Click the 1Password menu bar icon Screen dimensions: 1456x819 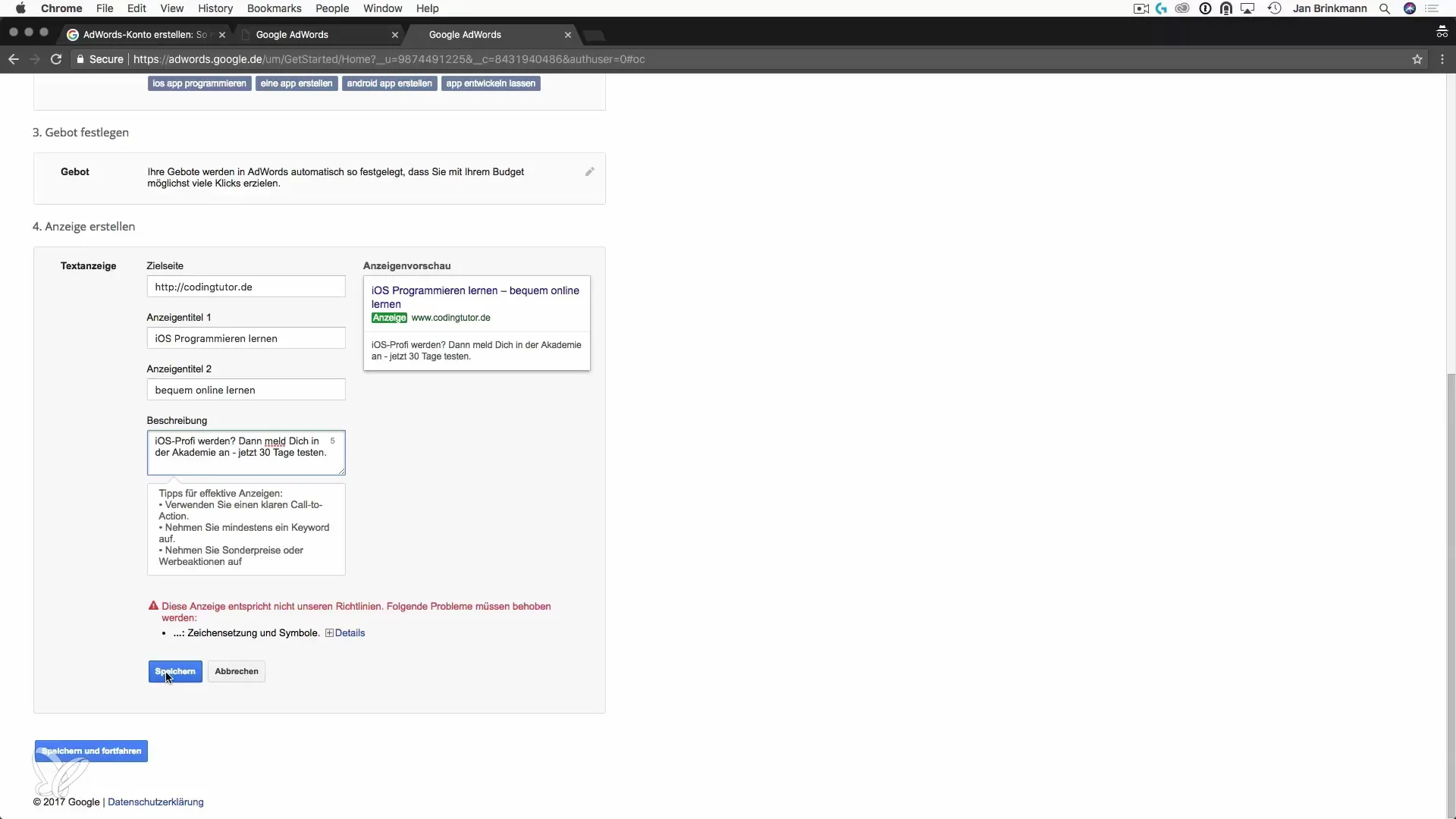point(1205,8)
